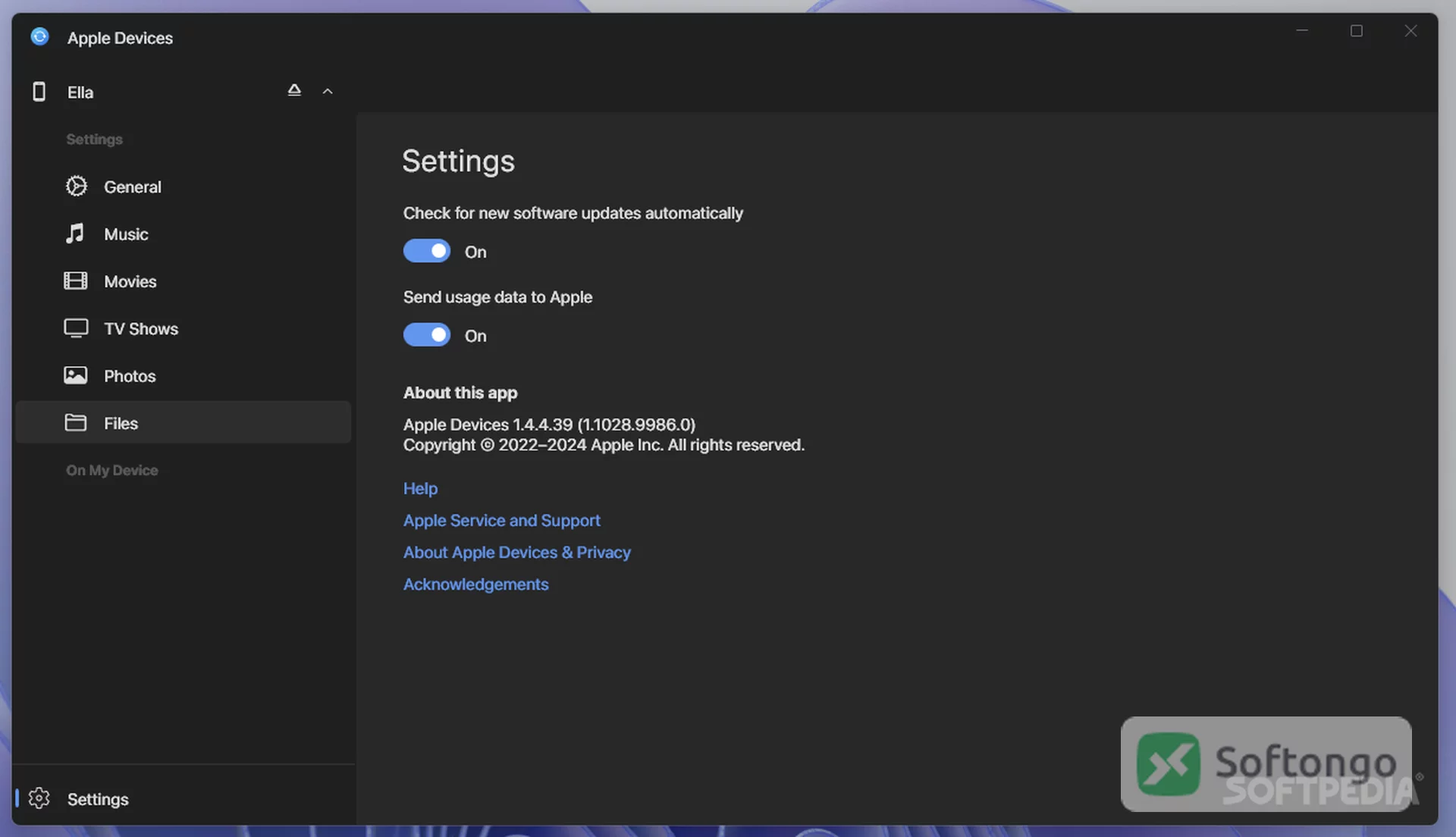Open the Movies film strip icon
This screenshot has height=837, width=1456.
click(x=75, y=281)
